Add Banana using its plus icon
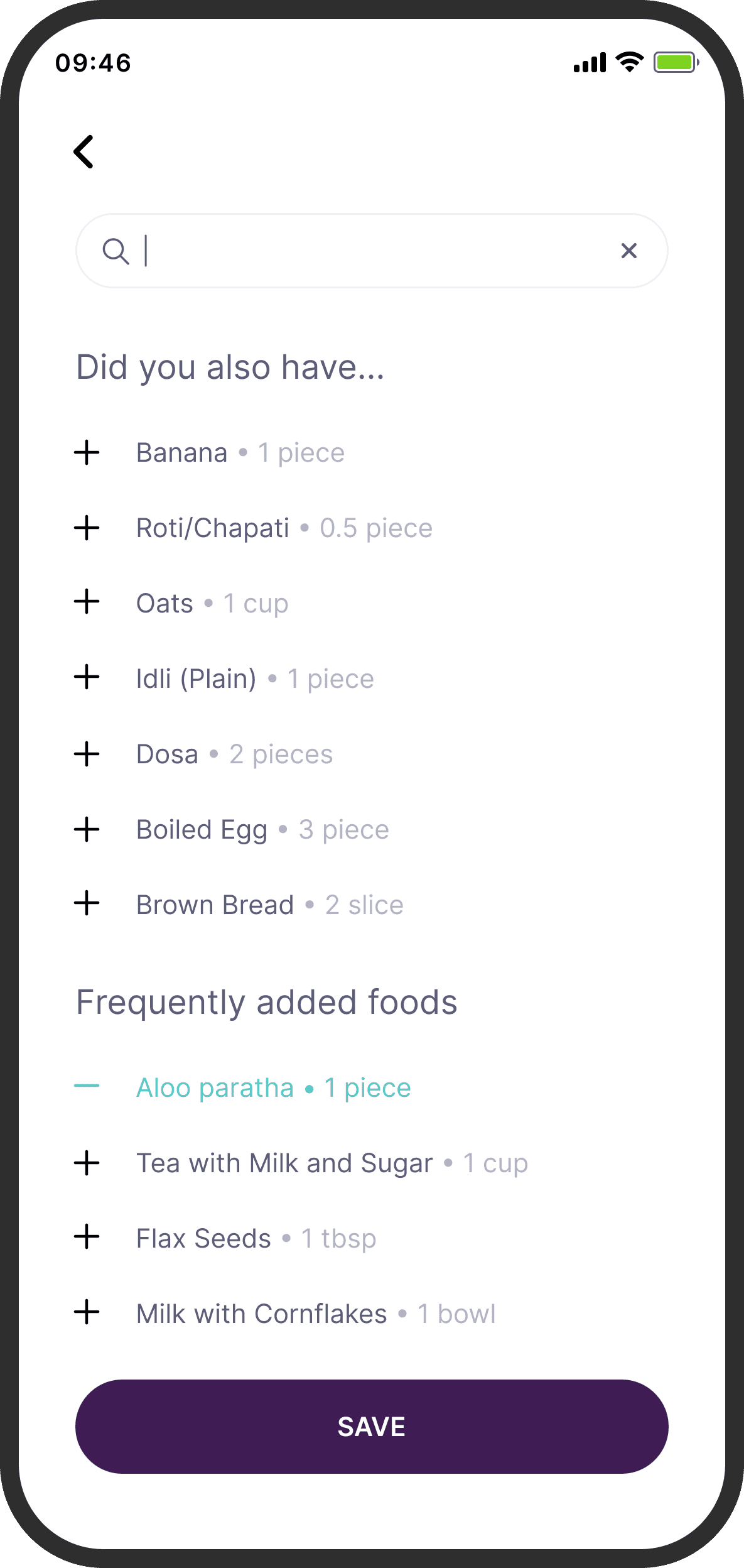Screen dimensions: 744x1568 tap(87, 452)
